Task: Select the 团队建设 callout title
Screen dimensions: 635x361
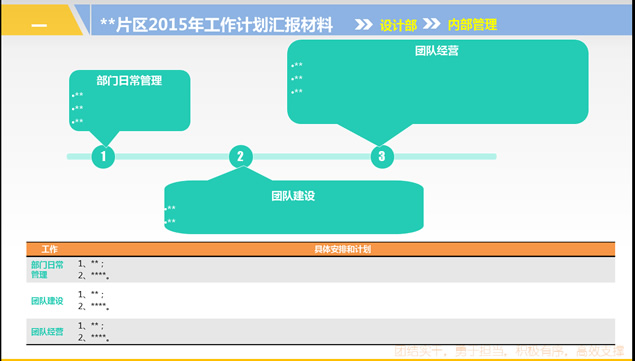Action: point(293,196)
